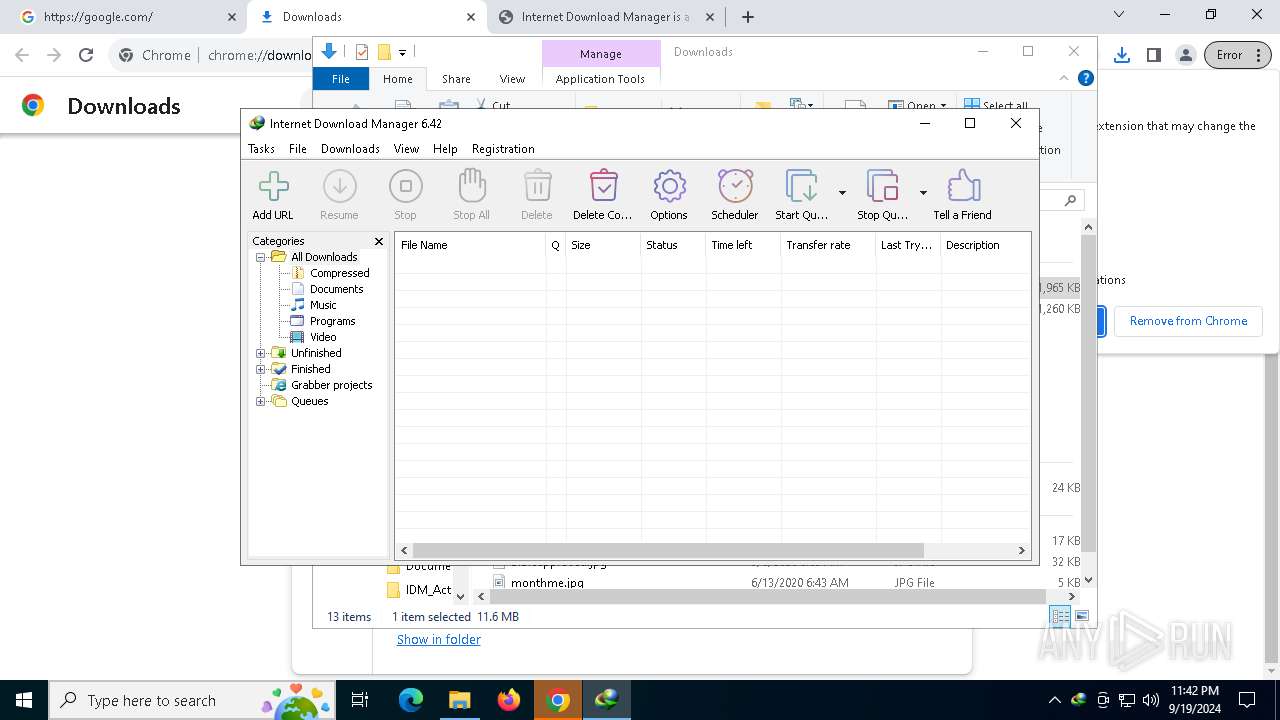Click the Chrome Error button

coord(1237,55)
